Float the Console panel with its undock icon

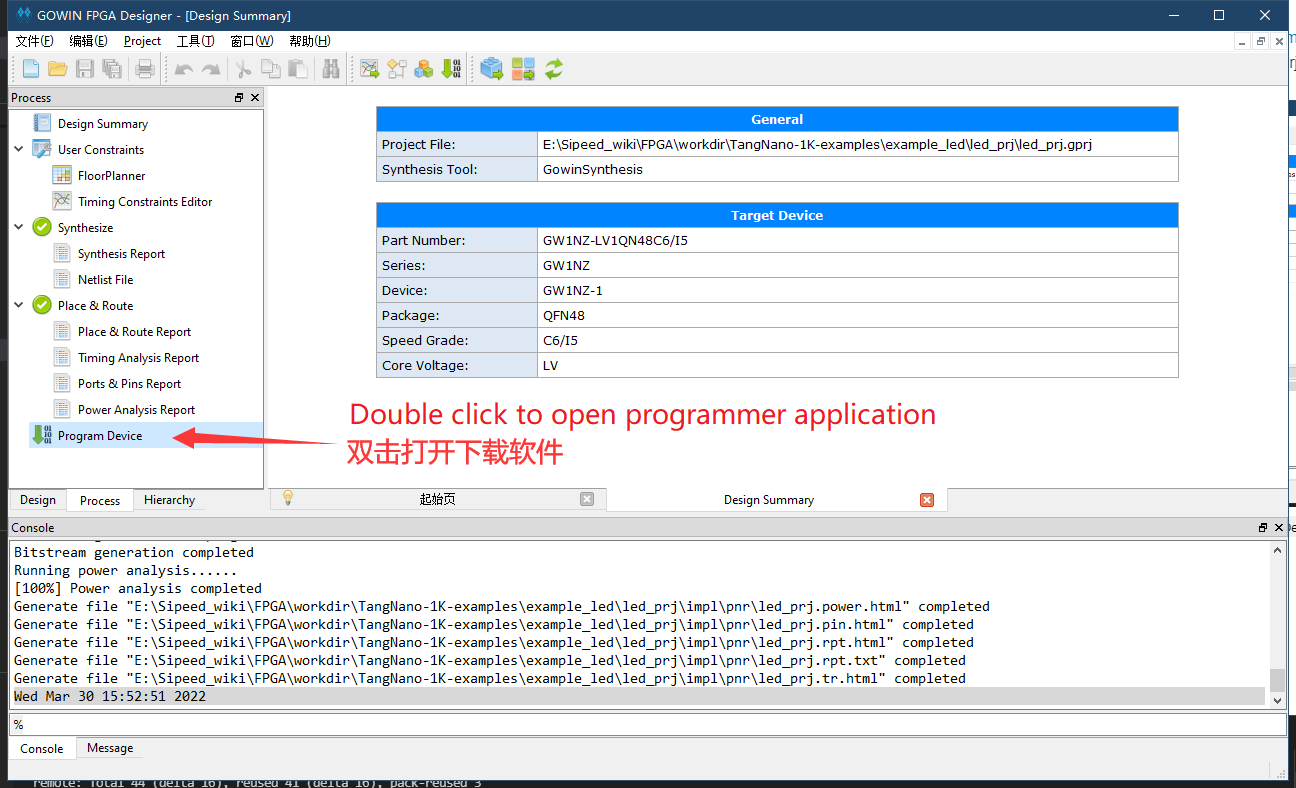pos(1263,527)
